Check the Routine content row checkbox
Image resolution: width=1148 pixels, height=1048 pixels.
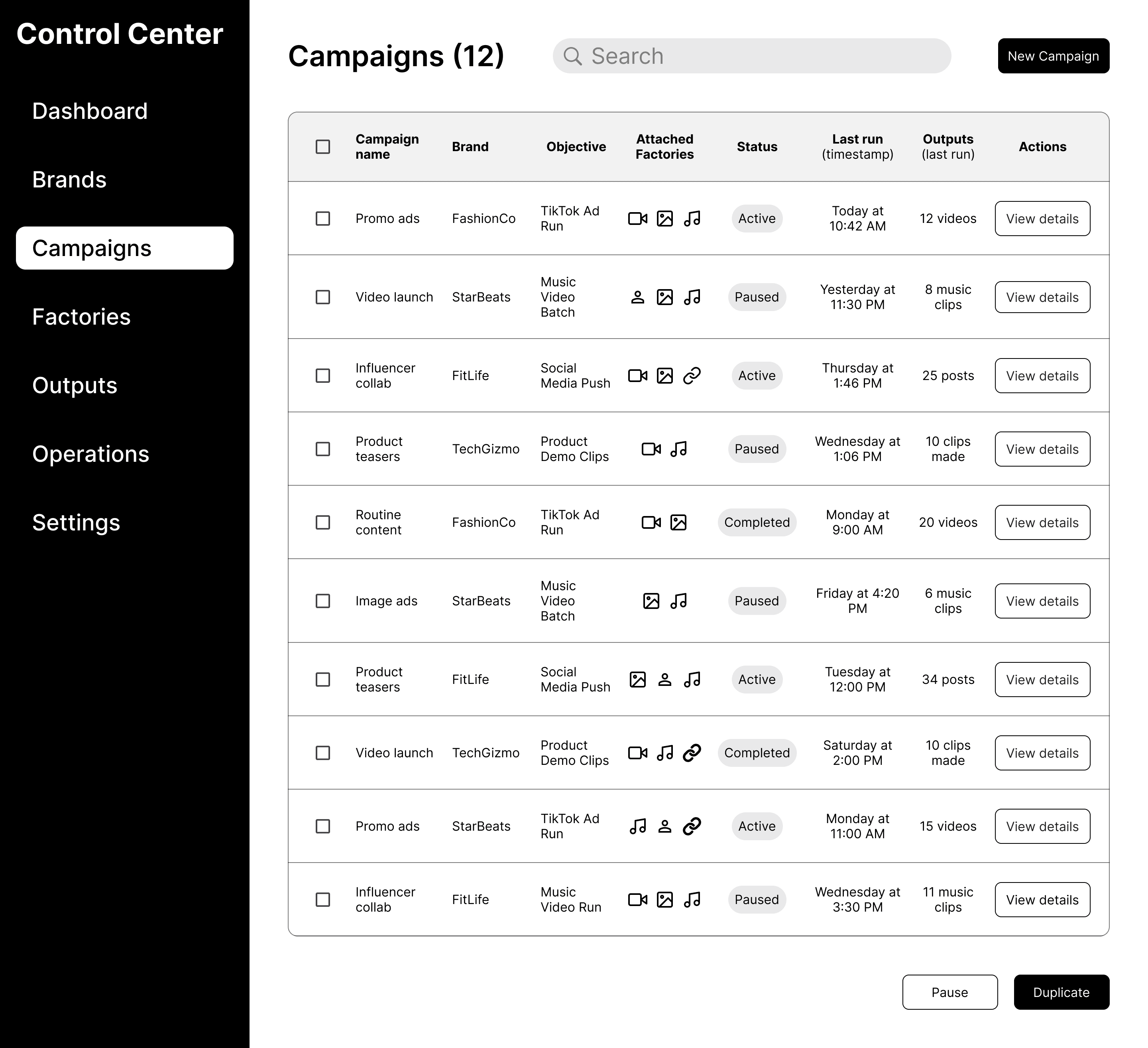point(323,522)
